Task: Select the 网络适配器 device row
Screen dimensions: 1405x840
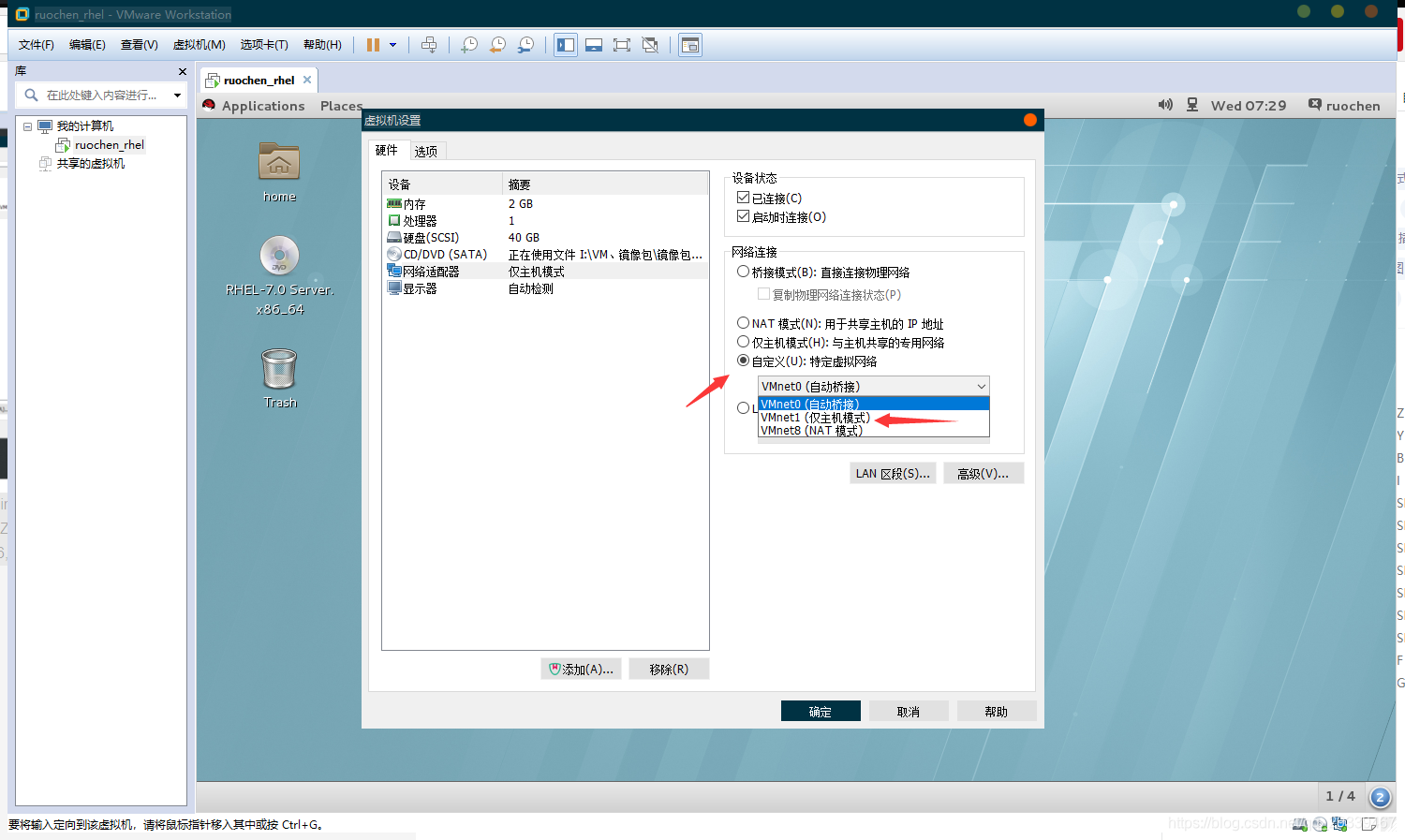Action: coord(545,272)
